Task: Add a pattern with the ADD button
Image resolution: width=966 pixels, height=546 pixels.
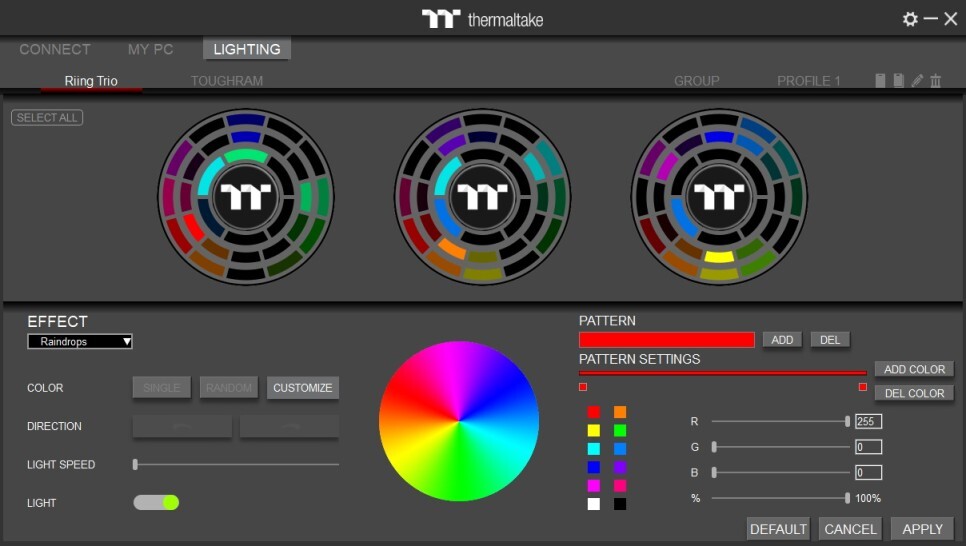Action: click(782, 340)
